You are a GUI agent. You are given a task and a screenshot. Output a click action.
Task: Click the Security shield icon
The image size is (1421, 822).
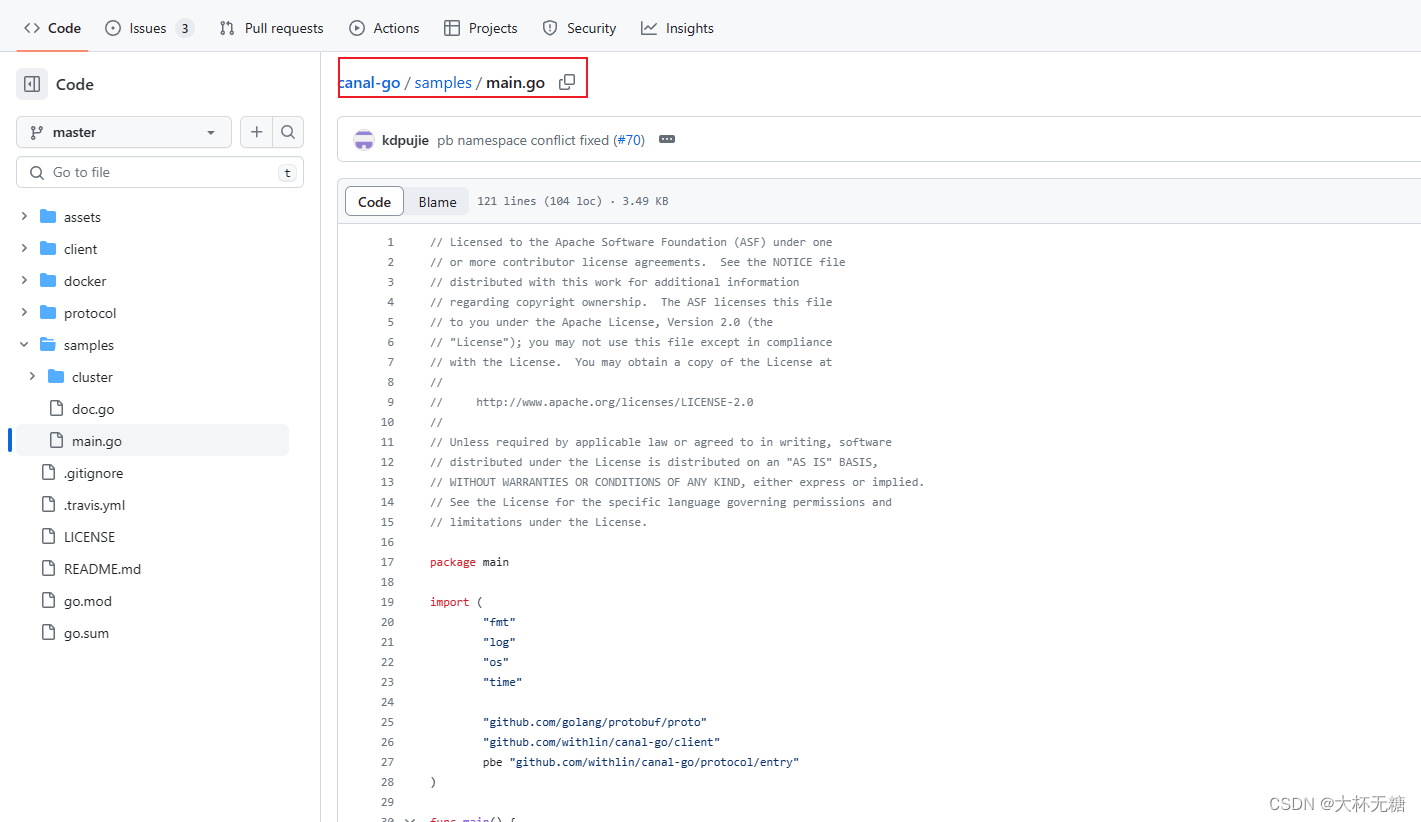(x=550, y=28)
